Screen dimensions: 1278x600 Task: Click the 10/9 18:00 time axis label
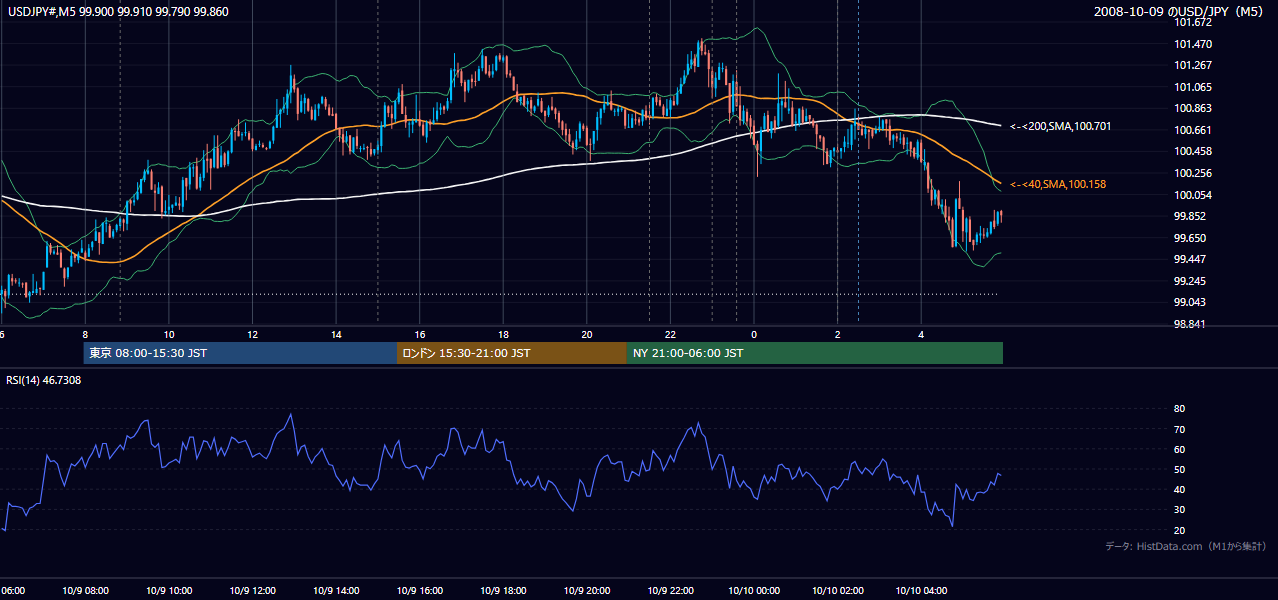click(x=503, y=591)
